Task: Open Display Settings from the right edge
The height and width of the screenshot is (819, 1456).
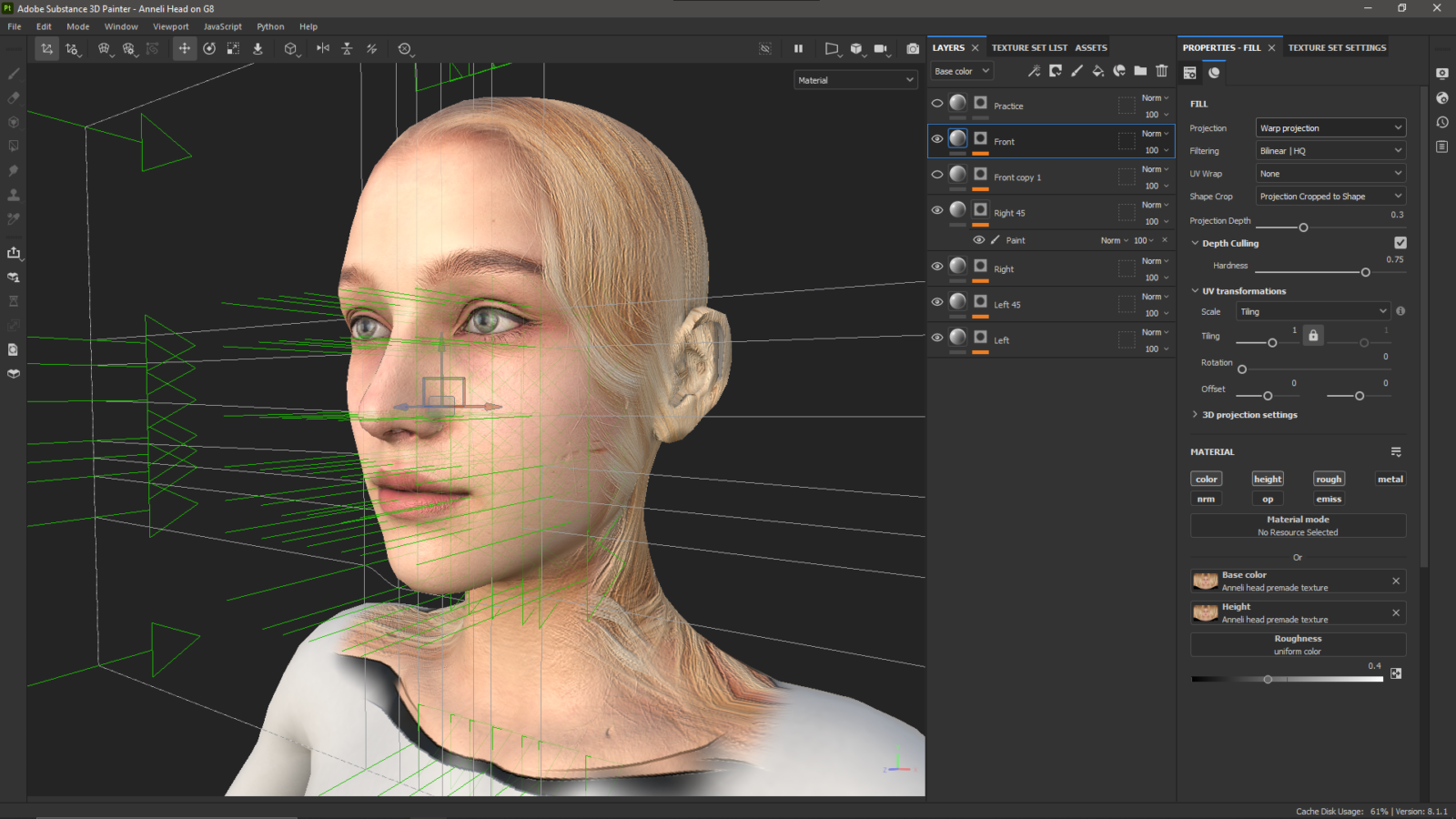Action: pyautogui.click(x=1442, y=74)
